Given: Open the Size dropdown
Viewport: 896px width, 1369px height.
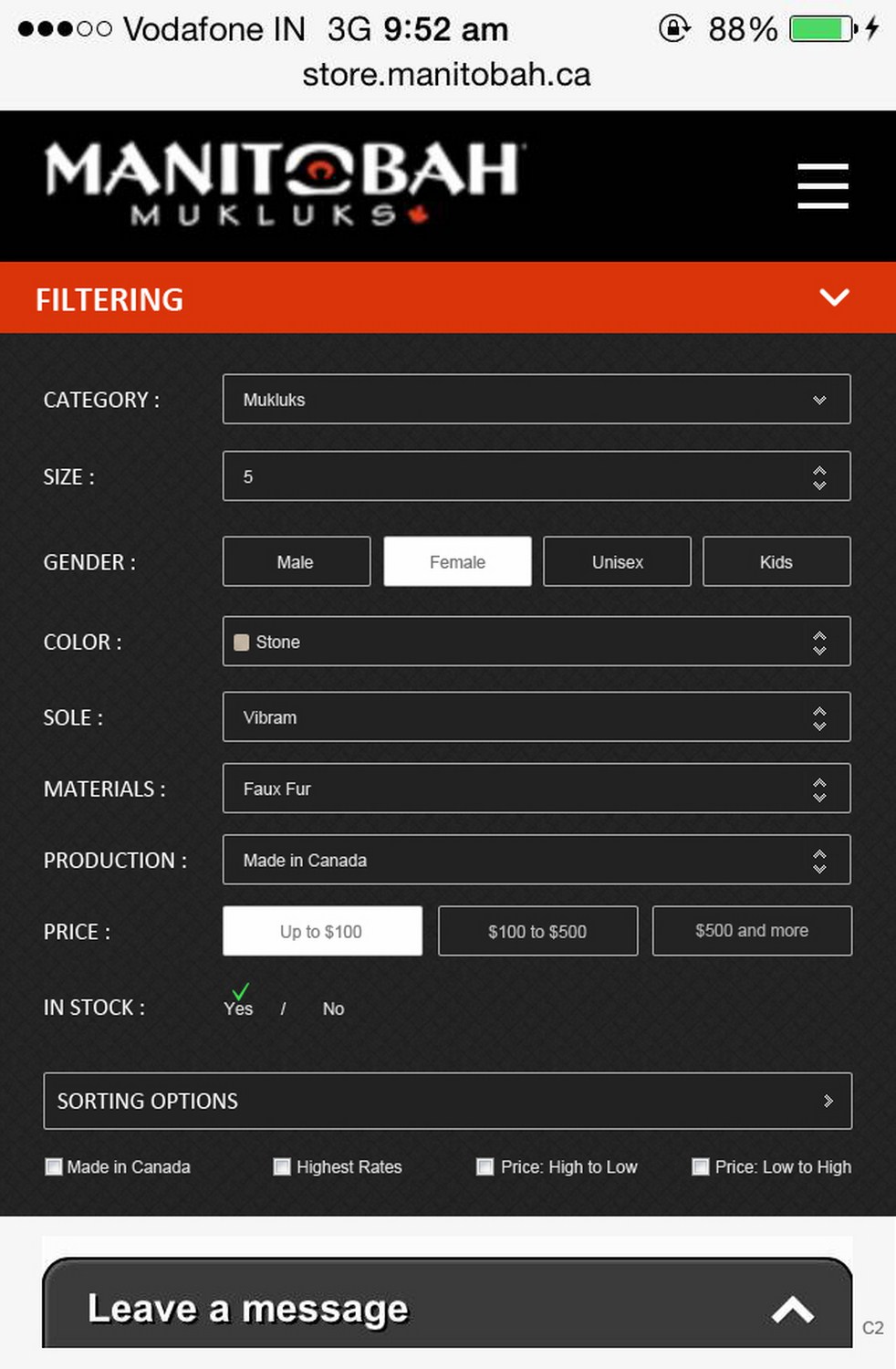Looking at the screenshot, I should tap(537, 476).
